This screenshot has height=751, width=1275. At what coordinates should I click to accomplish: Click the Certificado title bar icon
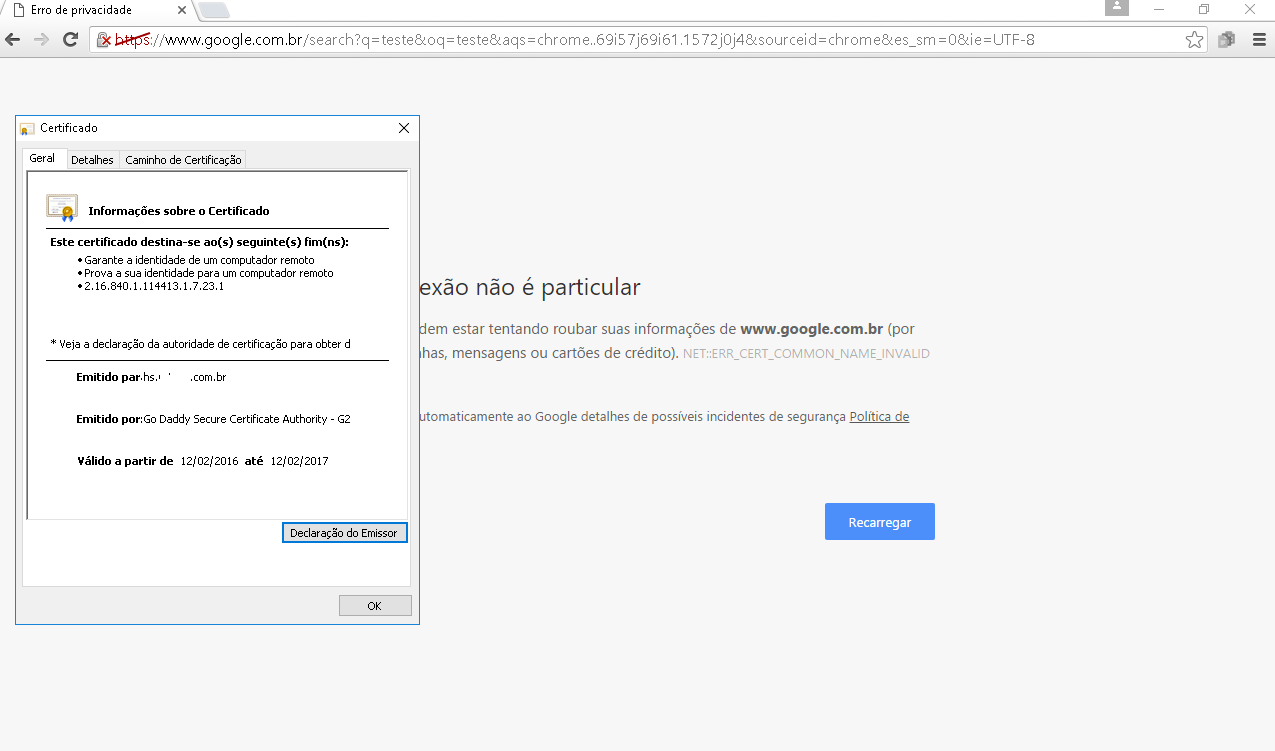[27, 128]
